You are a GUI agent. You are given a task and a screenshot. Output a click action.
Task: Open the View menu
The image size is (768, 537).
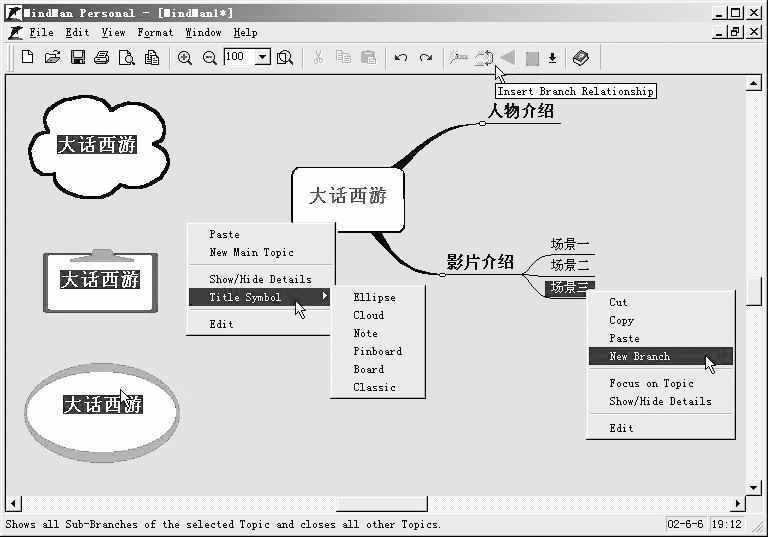coord(113,32)
